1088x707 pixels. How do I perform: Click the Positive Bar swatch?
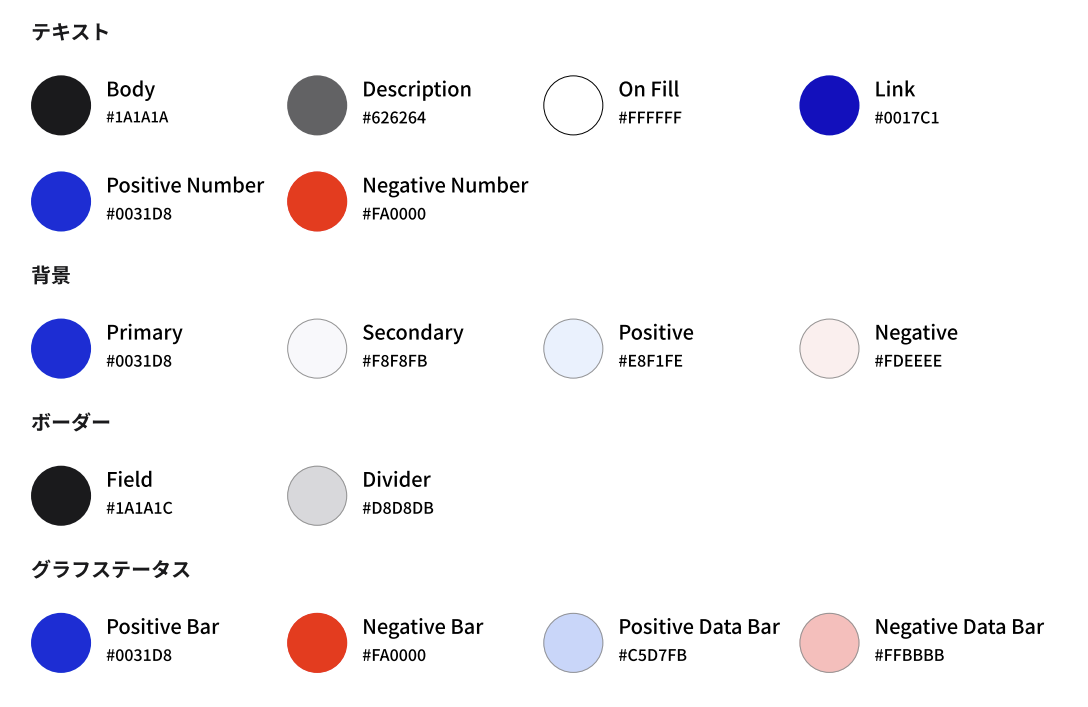(61, 642)
